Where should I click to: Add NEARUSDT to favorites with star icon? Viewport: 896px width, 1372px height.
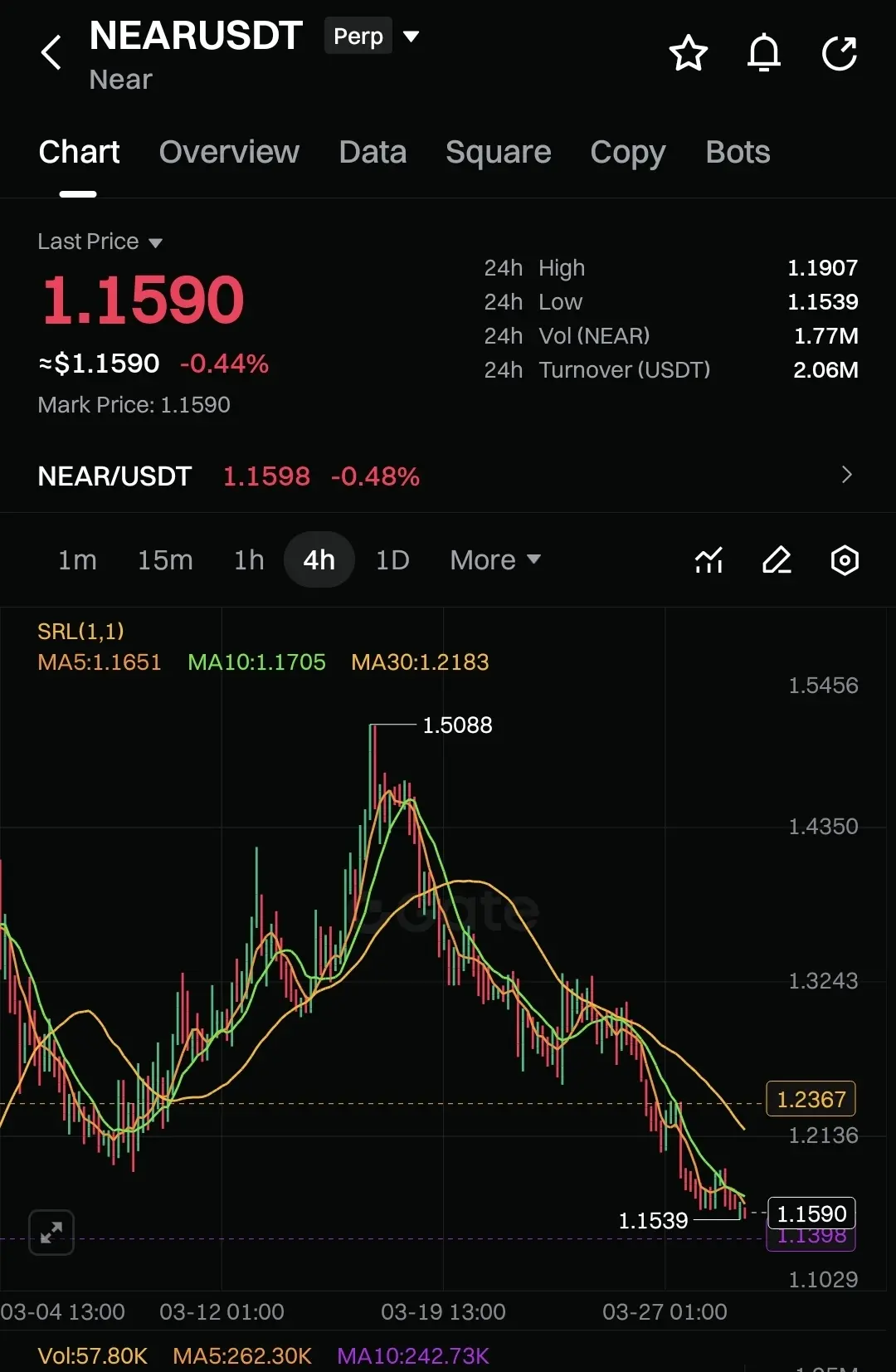(x=688, y=54)
